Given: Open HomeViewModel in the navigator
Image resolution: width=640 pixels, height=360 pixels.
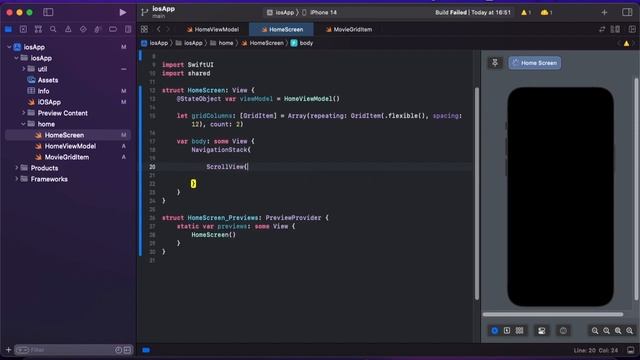Looking at the screenshot, I should pyautogui.click(x=65, y=146).
